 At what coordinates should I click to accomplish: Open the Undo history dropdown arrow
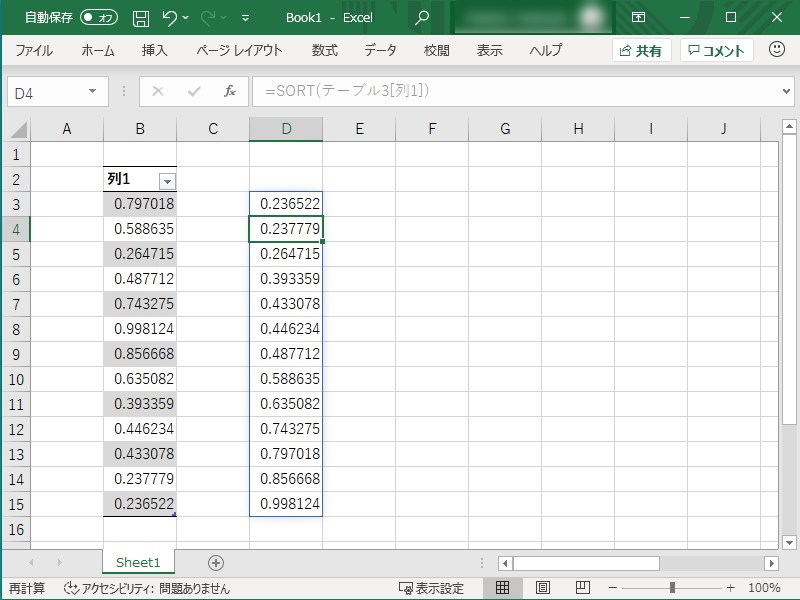click(186, 18)
